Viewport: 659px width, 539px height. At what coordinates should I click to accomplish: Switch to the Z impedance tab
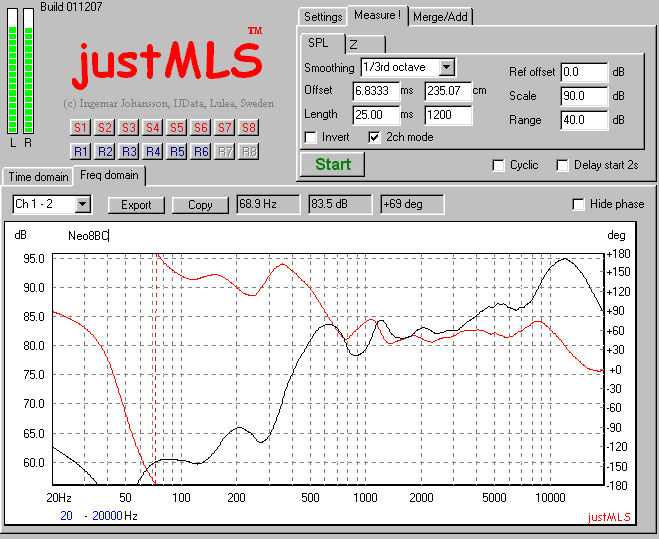click(x=365, y=45)
